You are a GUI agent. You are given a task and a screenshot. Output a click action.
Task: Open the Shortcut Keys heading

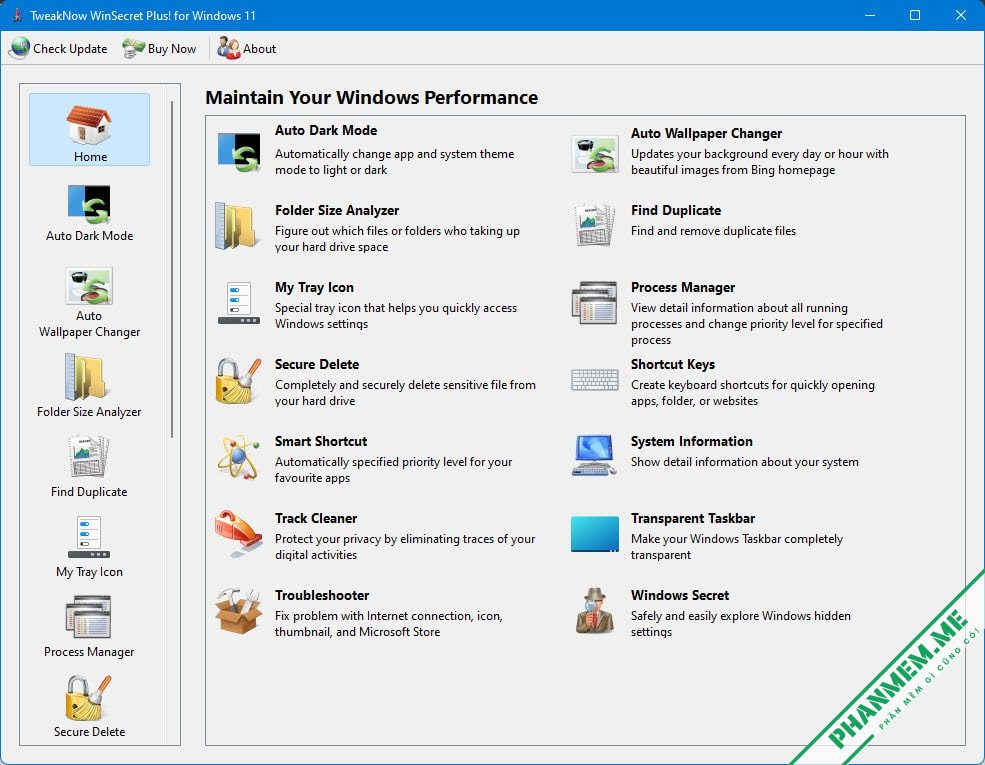click(x=673, y=364)
